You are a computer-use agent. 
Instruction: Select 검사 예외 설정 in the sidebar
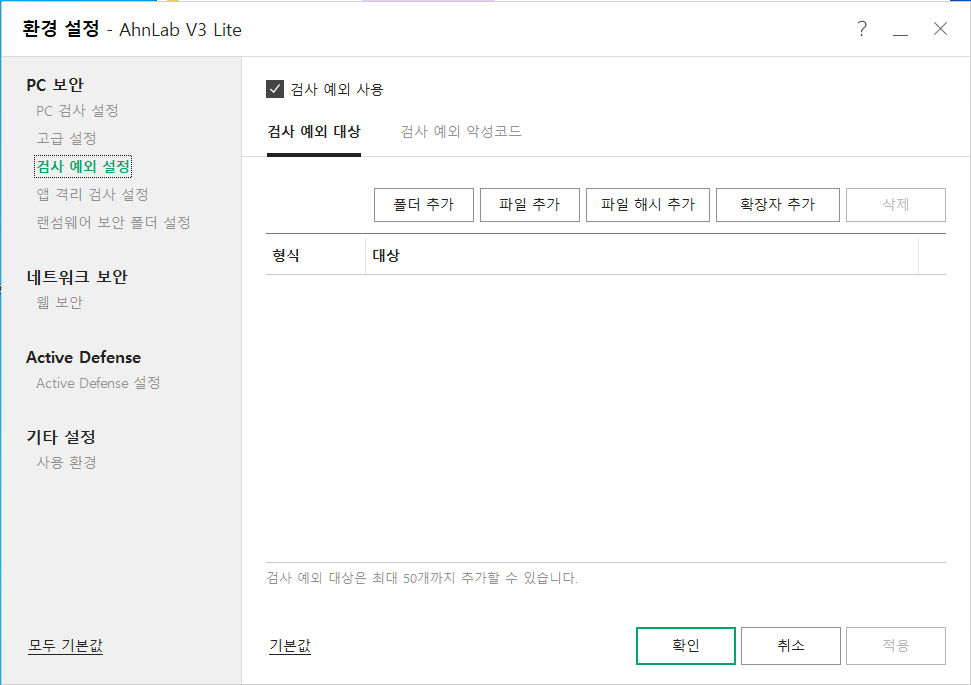[x=83, y=167]
